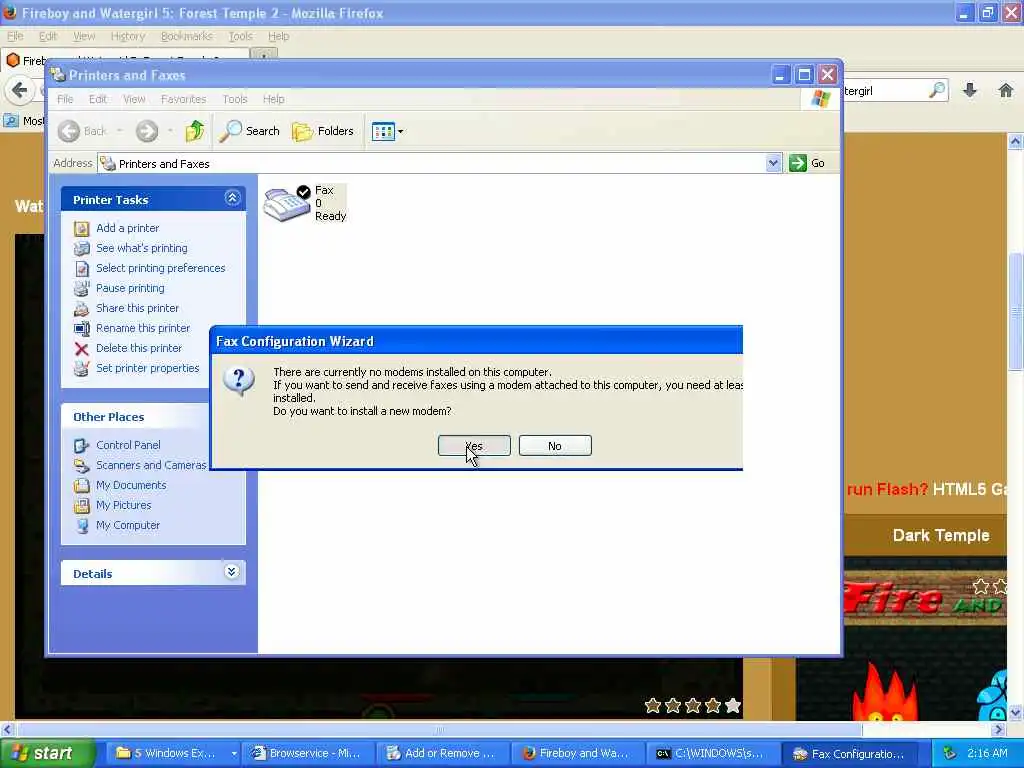Click the My Pictures folder icon
The height and width of the screenshot is (768, 1024).
click(82, 505)
